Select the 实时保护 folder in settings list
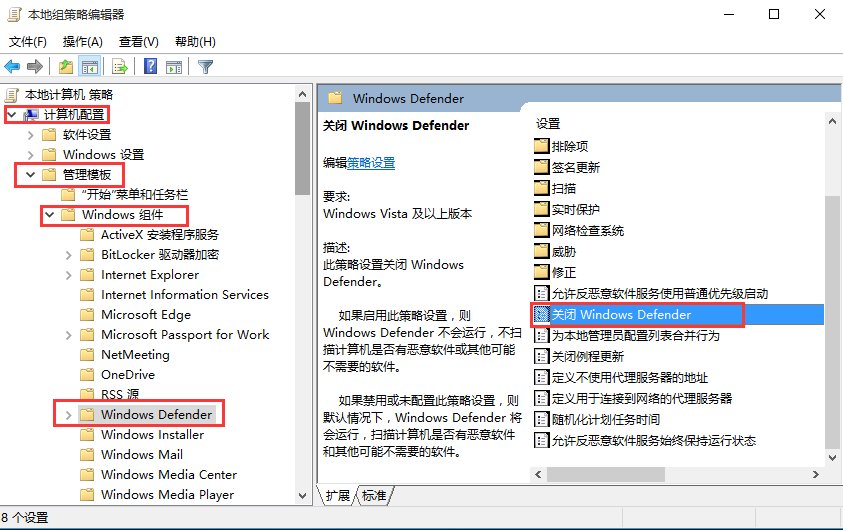 tap(575, 210)
